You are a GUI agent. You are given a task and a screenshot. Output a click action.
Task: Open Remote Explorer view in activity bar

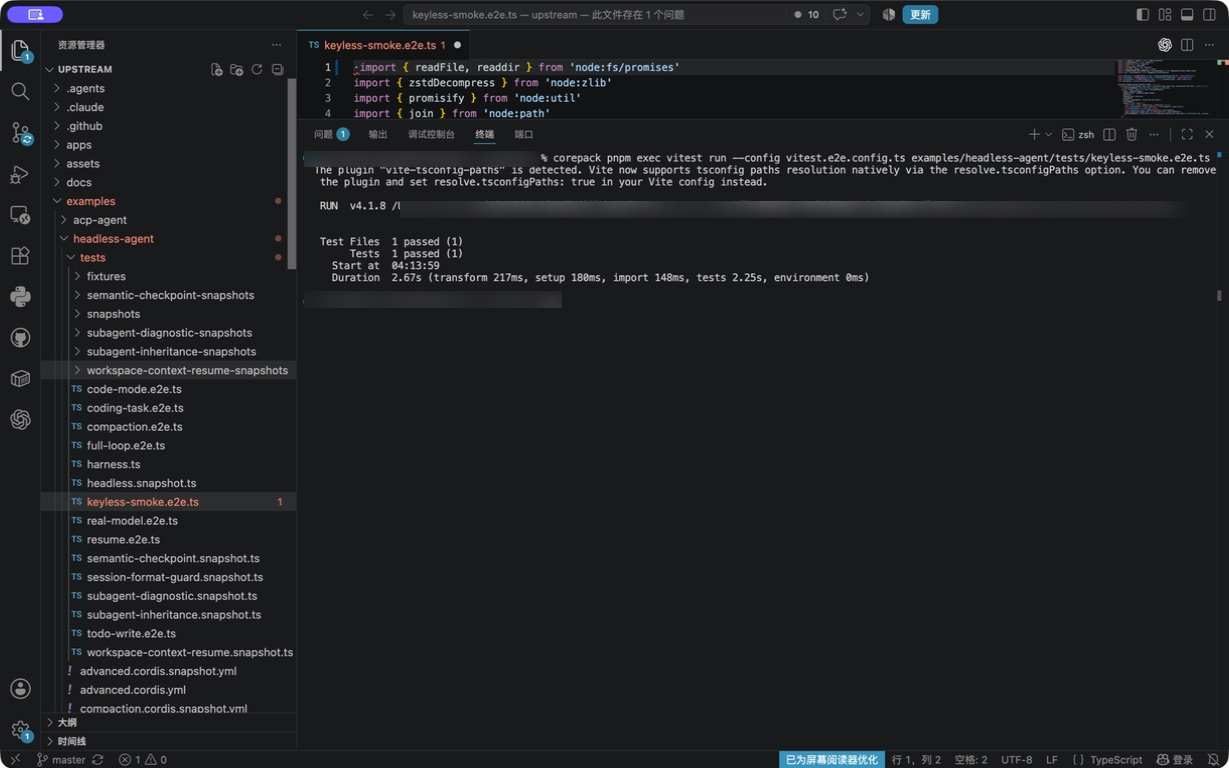20,215
